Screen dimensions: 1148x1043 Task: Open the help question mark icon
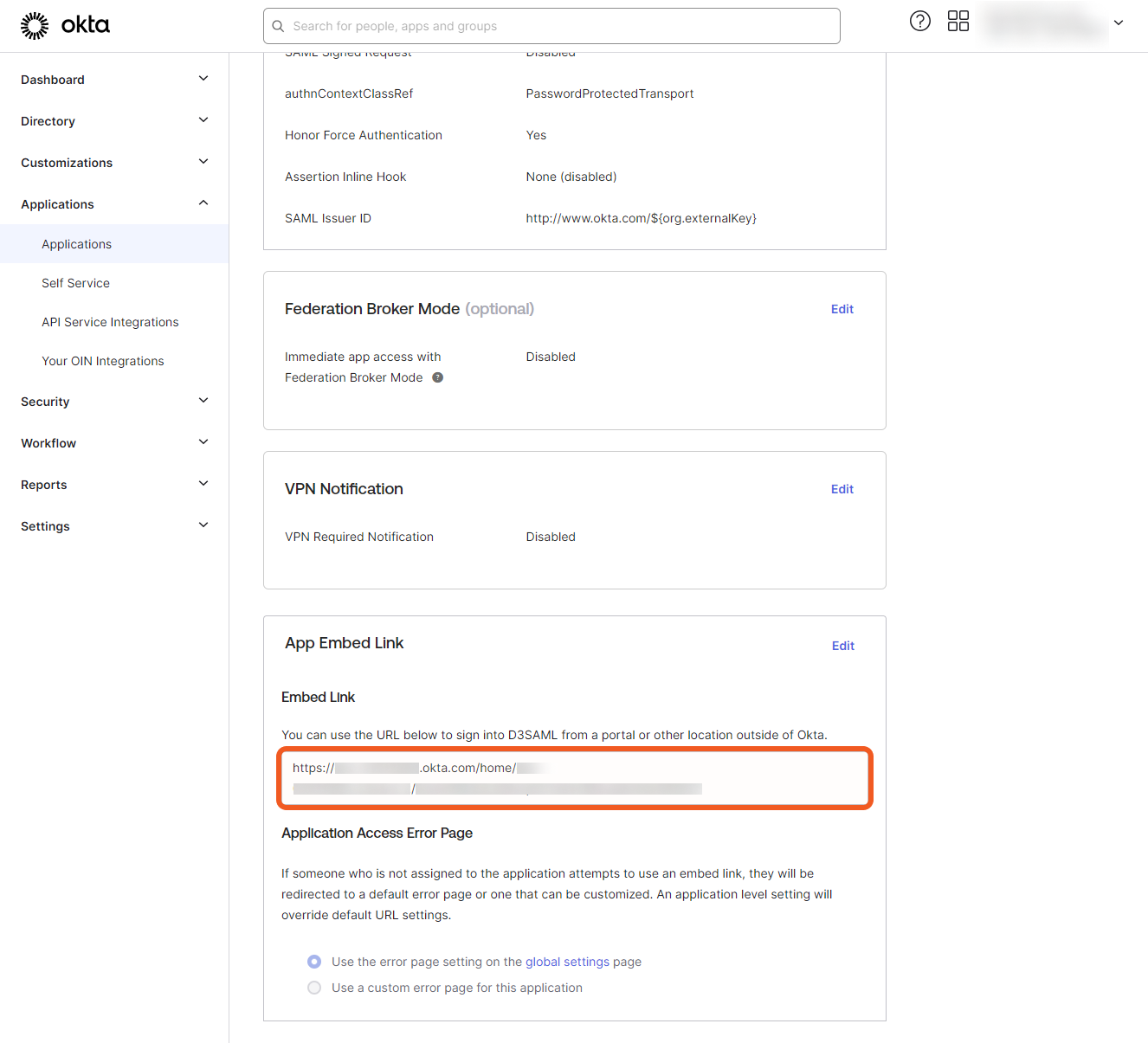point(919,22)
